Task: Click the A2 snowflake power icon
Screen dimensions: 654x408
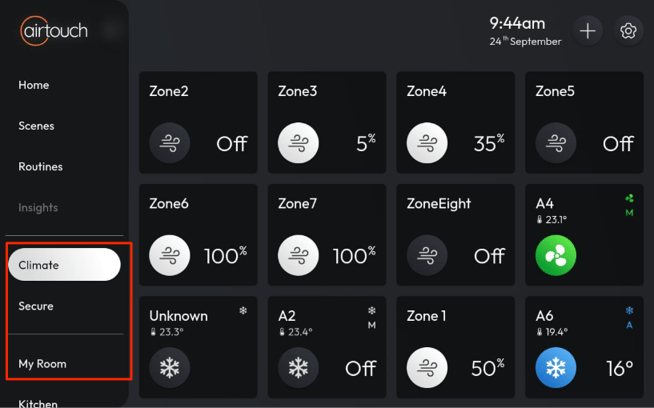Action: (x=298, y=368)
